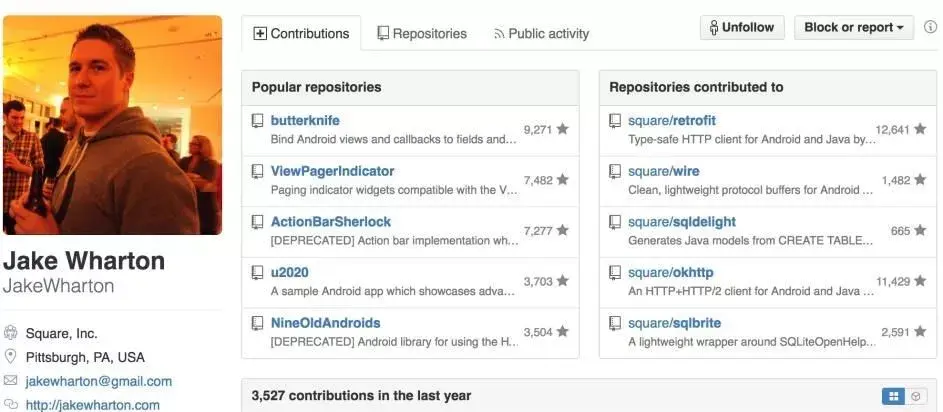This screenshot has width=943, height=412.
Task: Click the star icon for square/retrofit
Action: [x=920, y=129]
